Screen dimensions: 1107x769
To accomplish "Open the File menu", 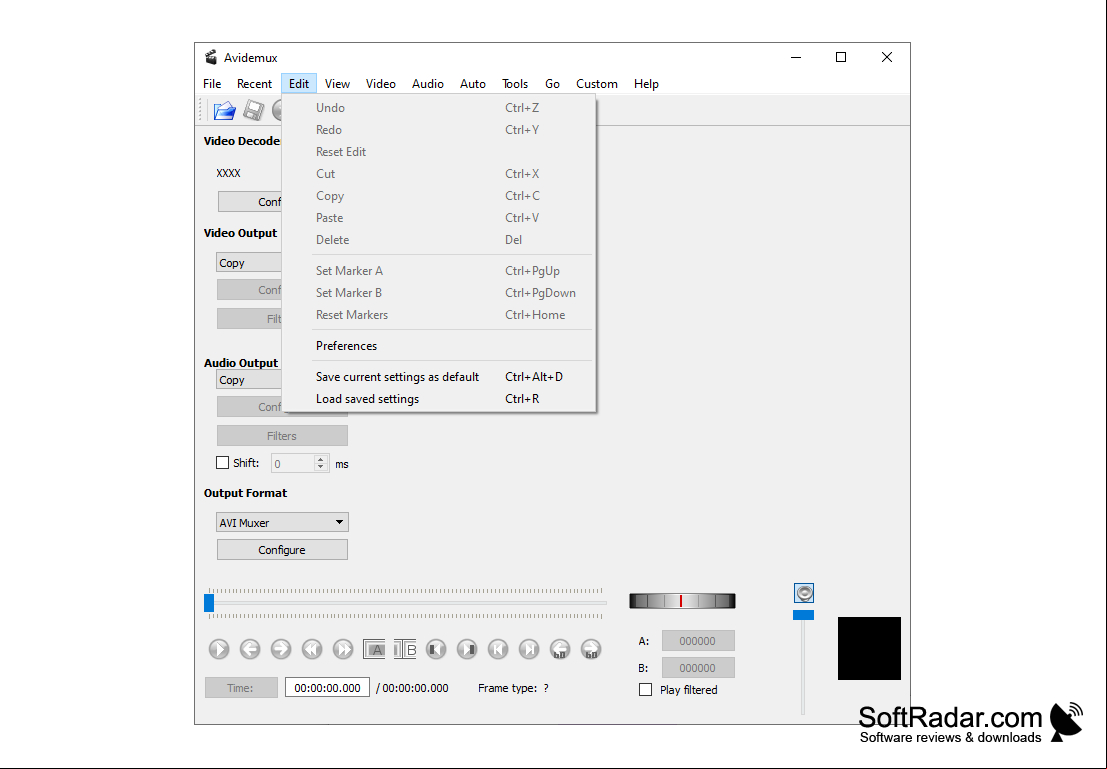I will [212, 83].
